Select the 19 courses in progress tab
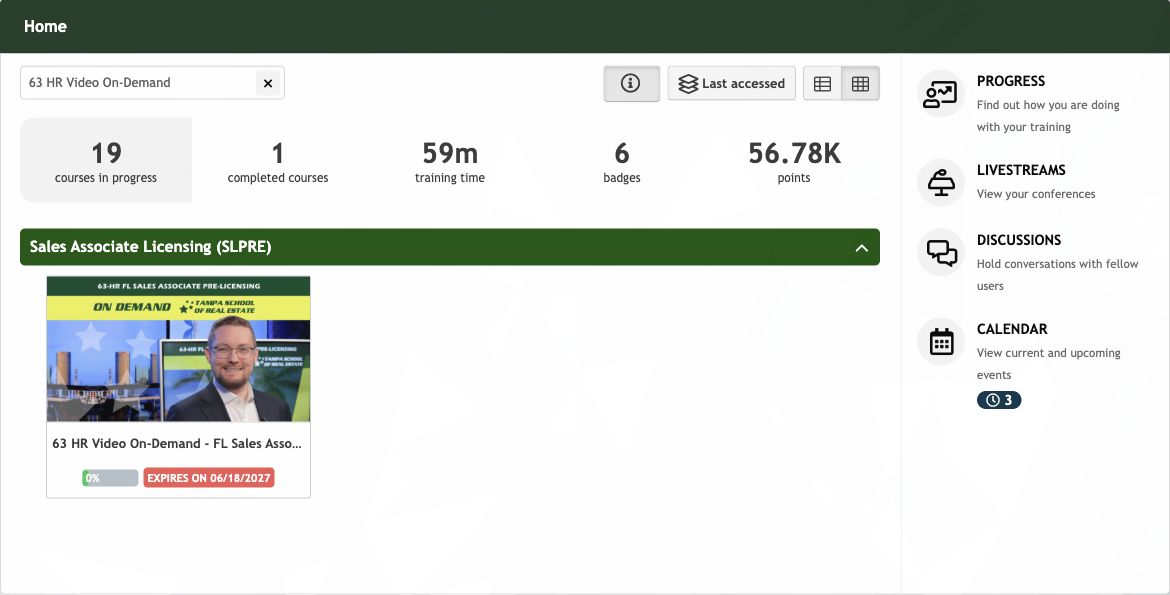1170x595 pixels. [x=106, y=160]
